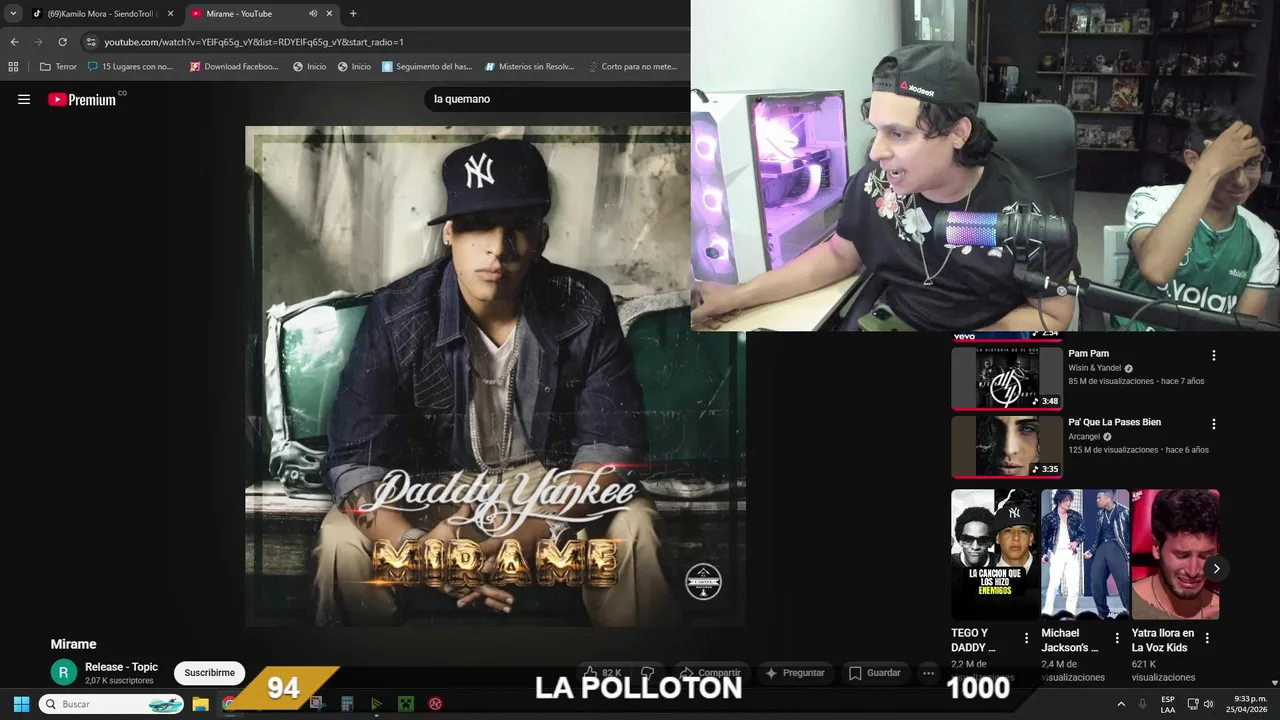Open 'Pa' Que La Pases Bien' title
This screenshot has width=1280, height=720.
(1114, 422)
